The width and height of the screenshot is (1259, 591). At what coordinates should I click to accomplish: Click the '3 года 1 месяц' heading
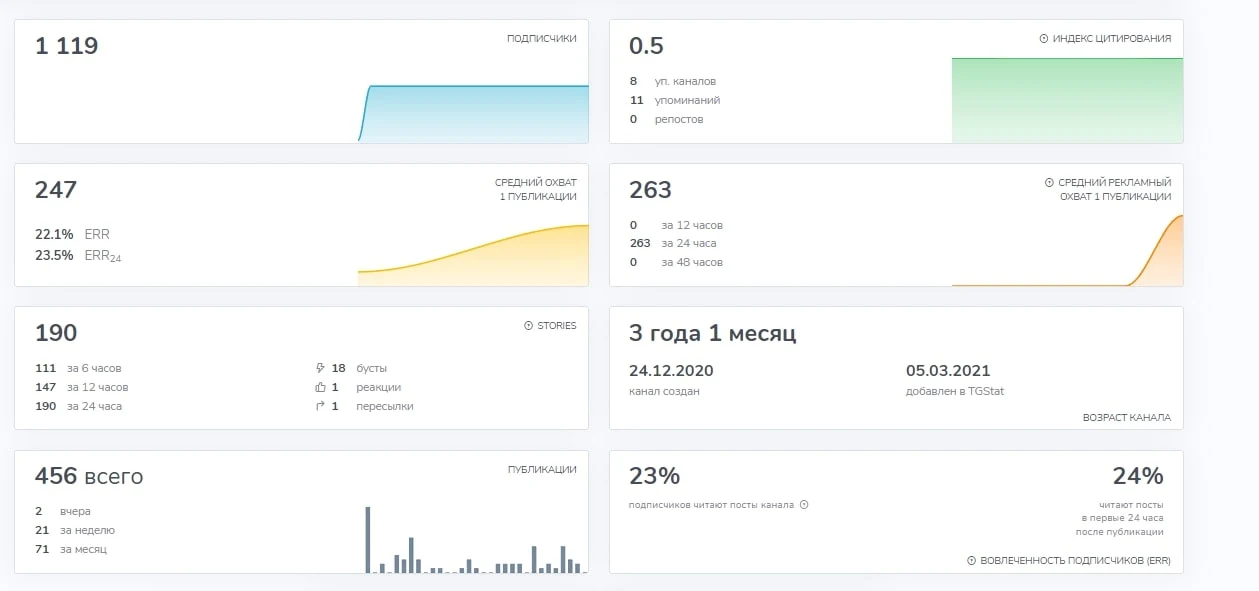click(712, 334)
